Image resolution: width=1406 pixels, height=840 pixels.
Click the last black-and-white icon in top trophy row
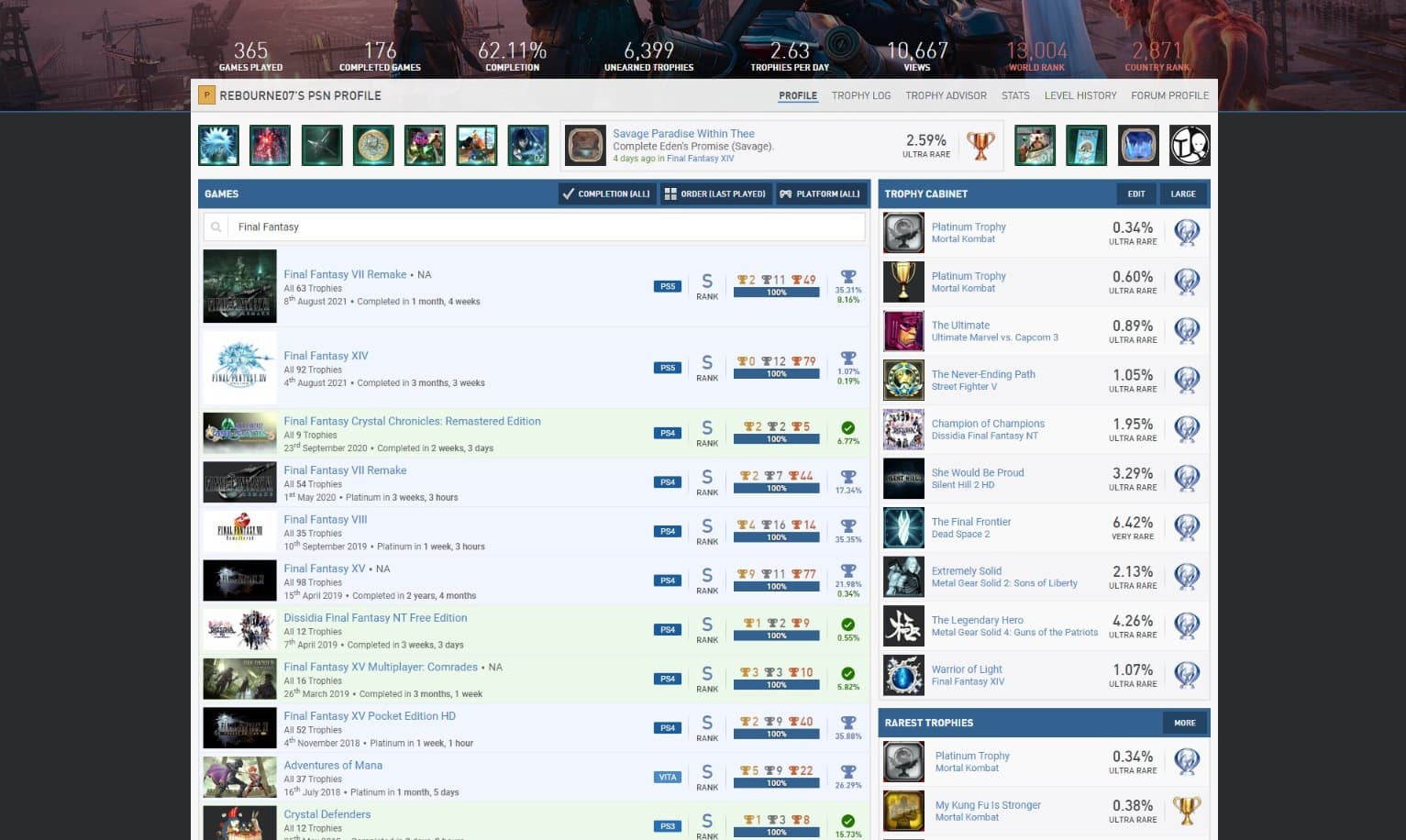1190,145
